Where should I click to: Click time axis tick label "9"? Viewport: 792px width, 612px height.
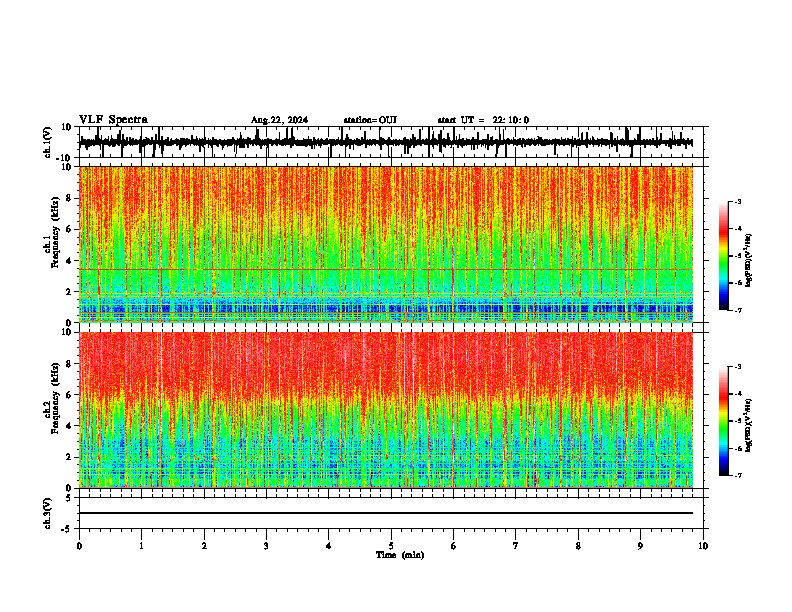pos(640,546)
